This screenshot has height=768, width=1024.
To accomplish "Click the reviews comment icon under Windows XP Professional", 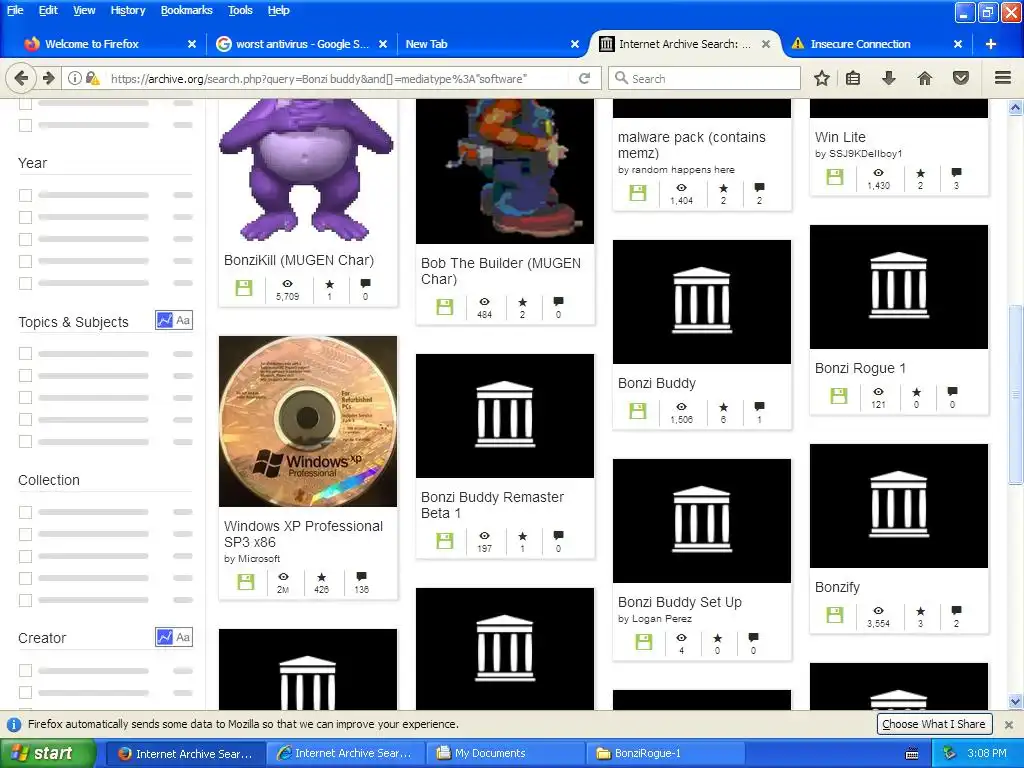I will [x=361, y=577].
